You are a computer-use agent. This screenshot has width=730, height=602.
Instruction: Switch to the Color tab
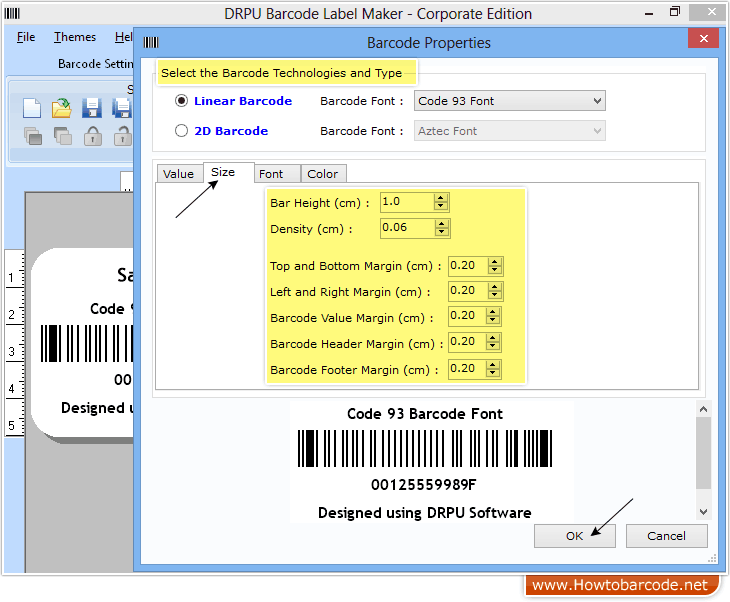pyautogui.click(x=323, y=174)
